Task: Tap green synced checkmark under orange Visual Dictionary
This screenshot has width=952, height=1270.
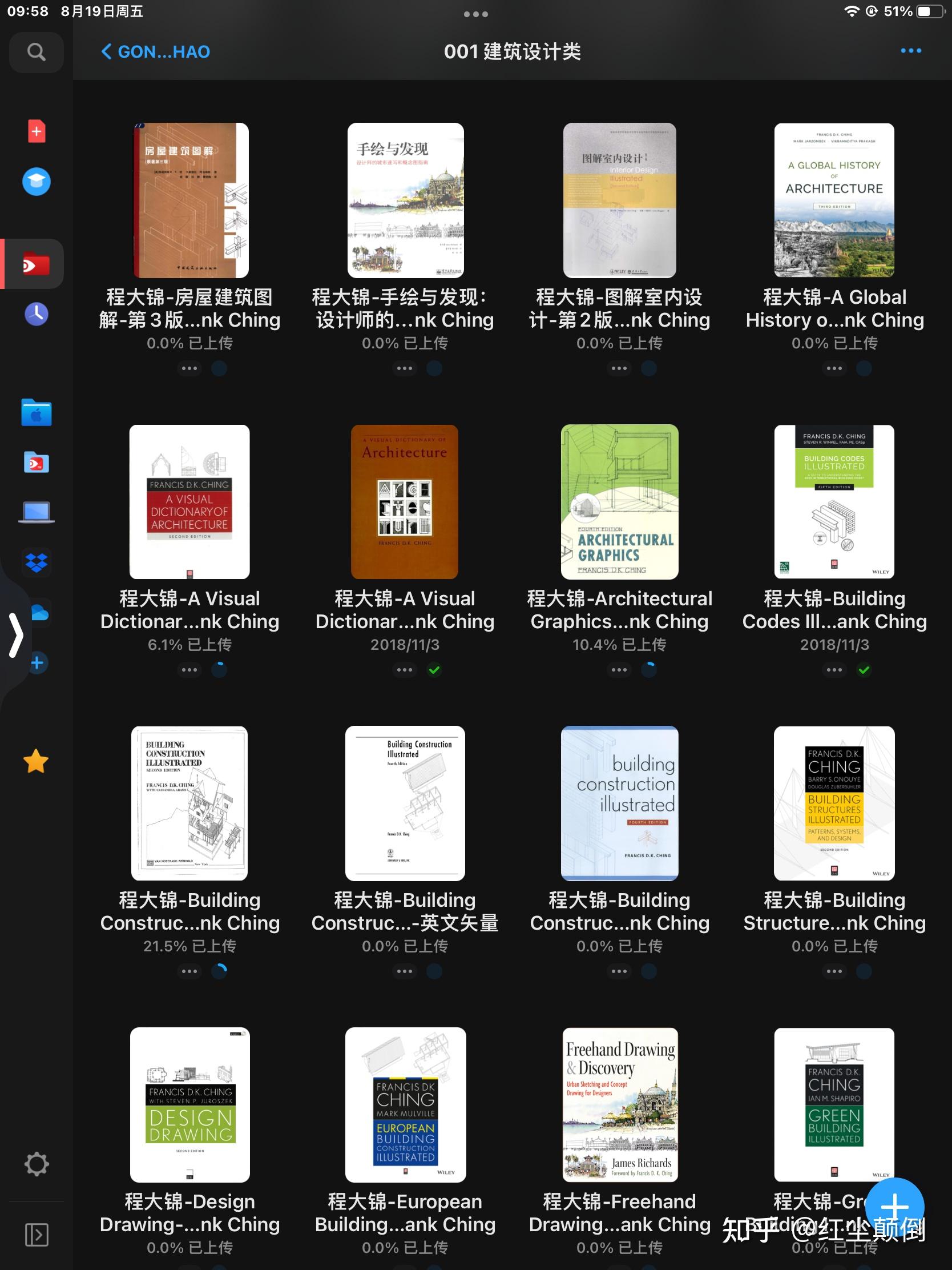Action: (434, 669)
